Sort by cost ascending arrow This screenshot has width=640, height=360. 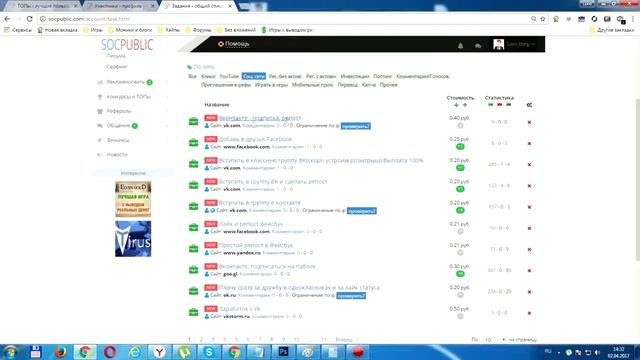(464, 105)
